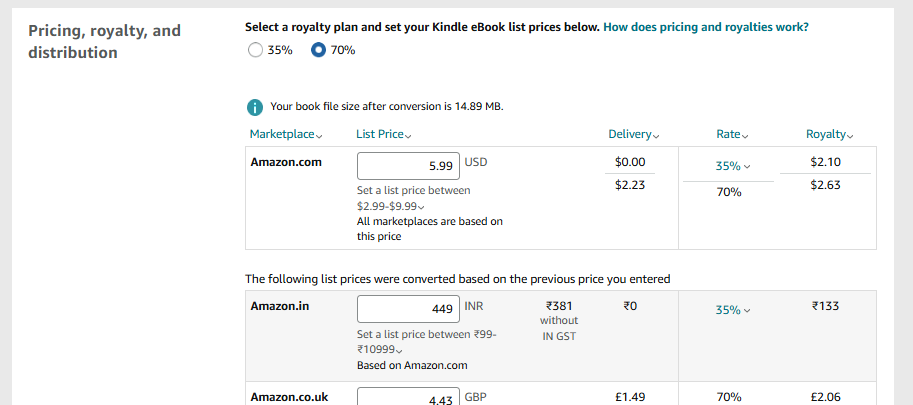This screenshot has width=913, height=405.
Task: Click the file size info icon
Action: click(x=255, y=107)
